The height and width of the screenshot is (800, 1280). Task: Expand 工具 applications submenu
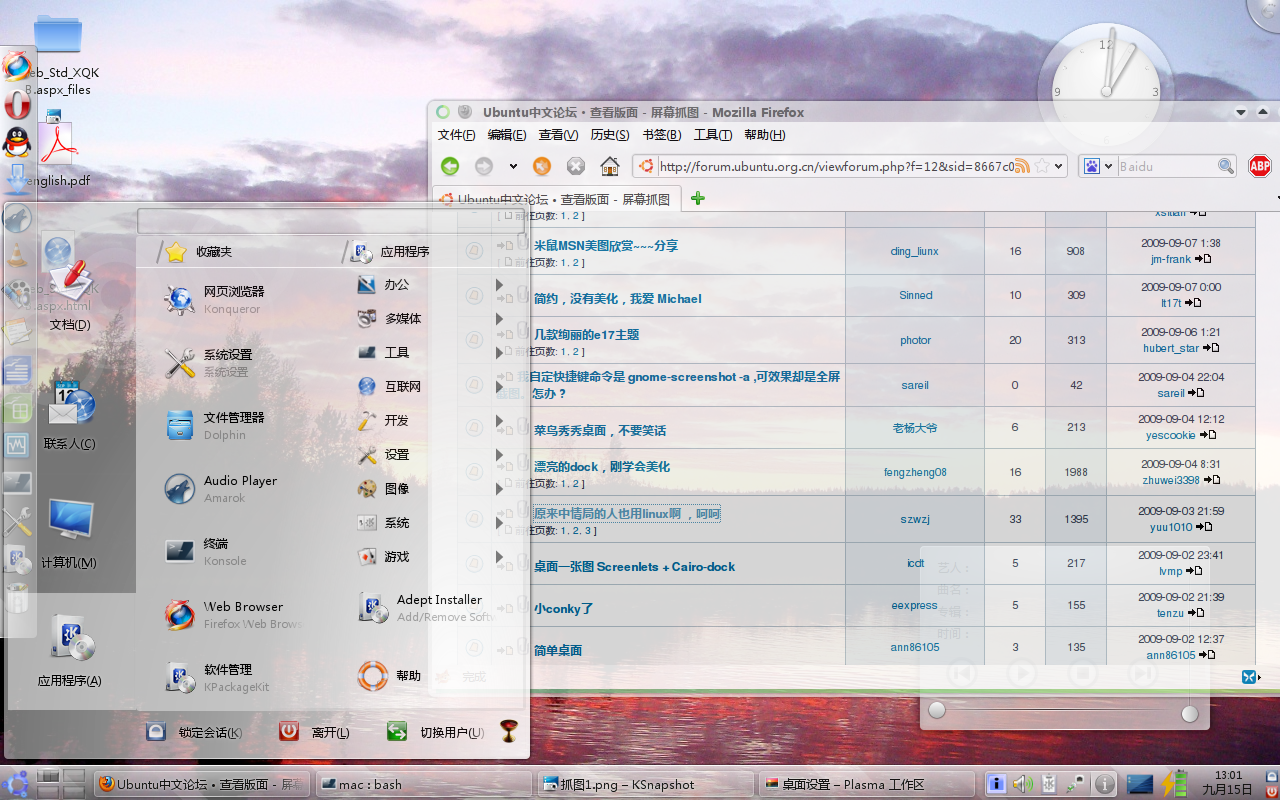[430, 353]
